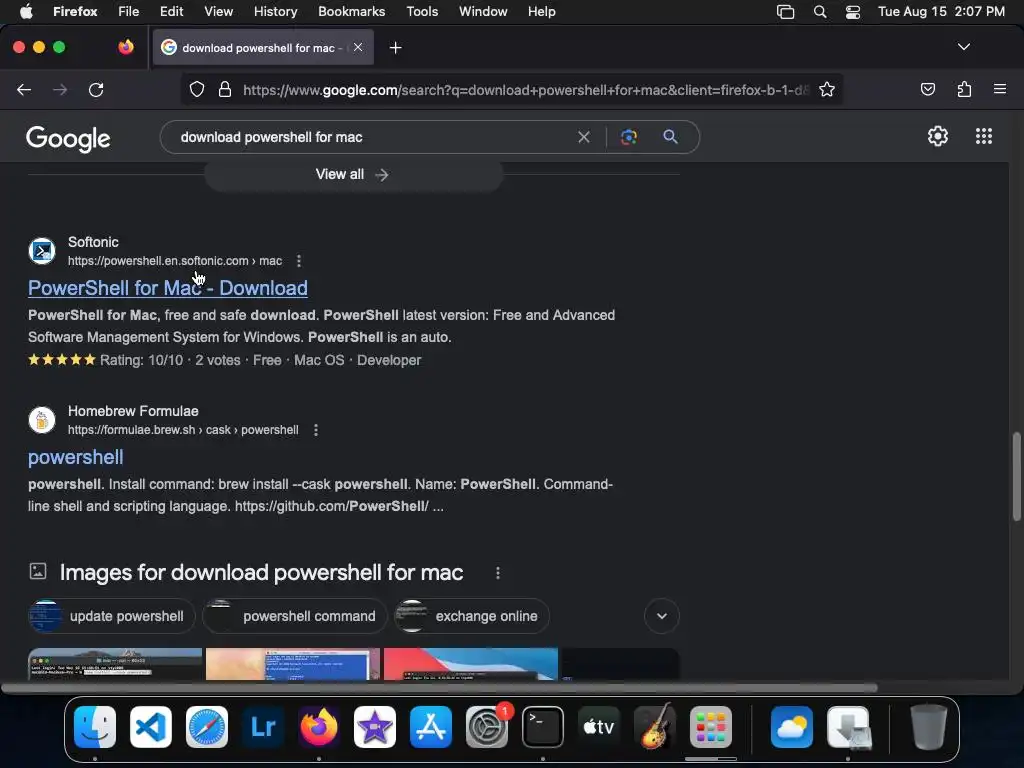Image resolution: width=1024 pixels, height=768 pixels.
Task: Select the update powershell image chip
Action: tap(112, 616)
